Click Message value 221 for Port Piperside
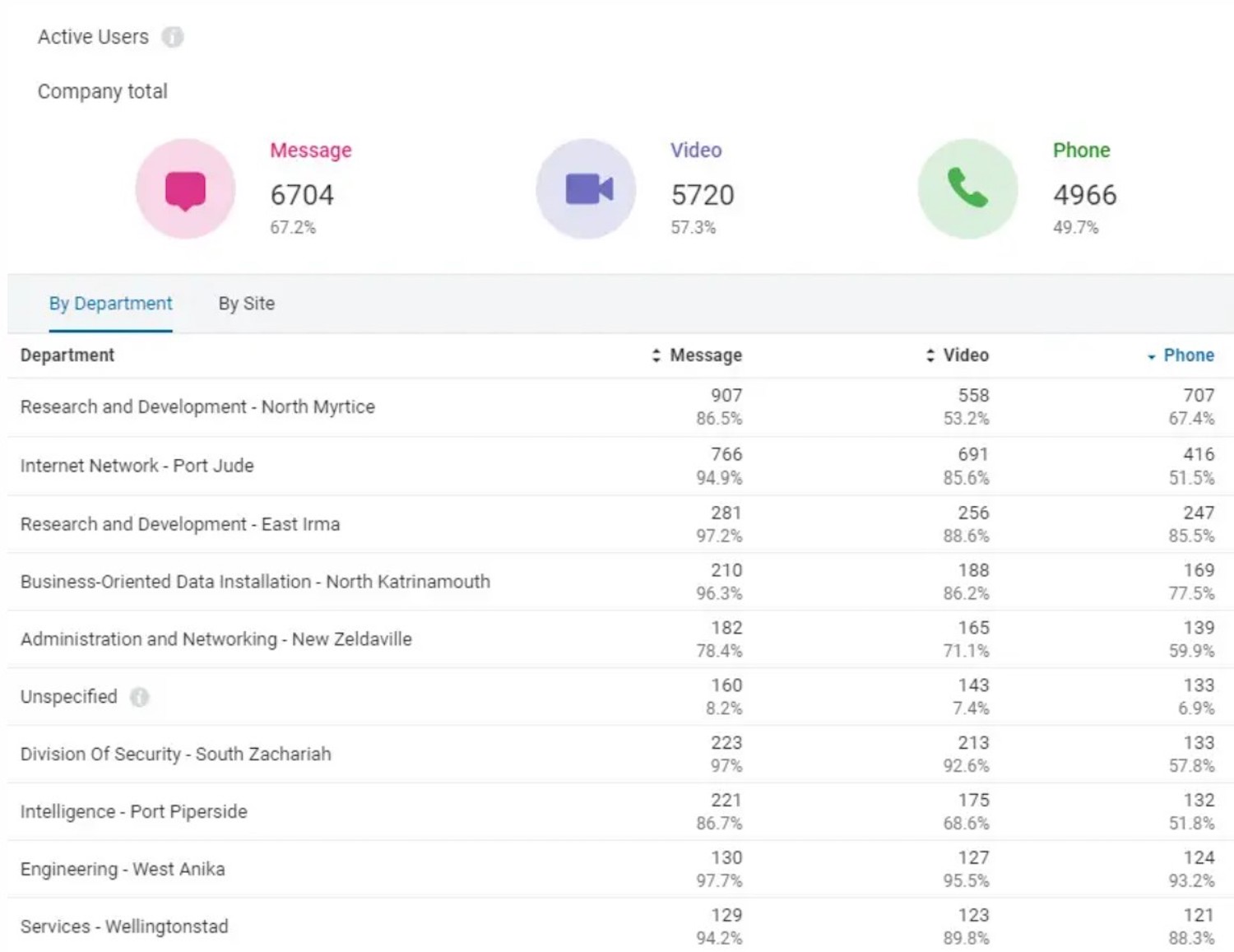 726,801
